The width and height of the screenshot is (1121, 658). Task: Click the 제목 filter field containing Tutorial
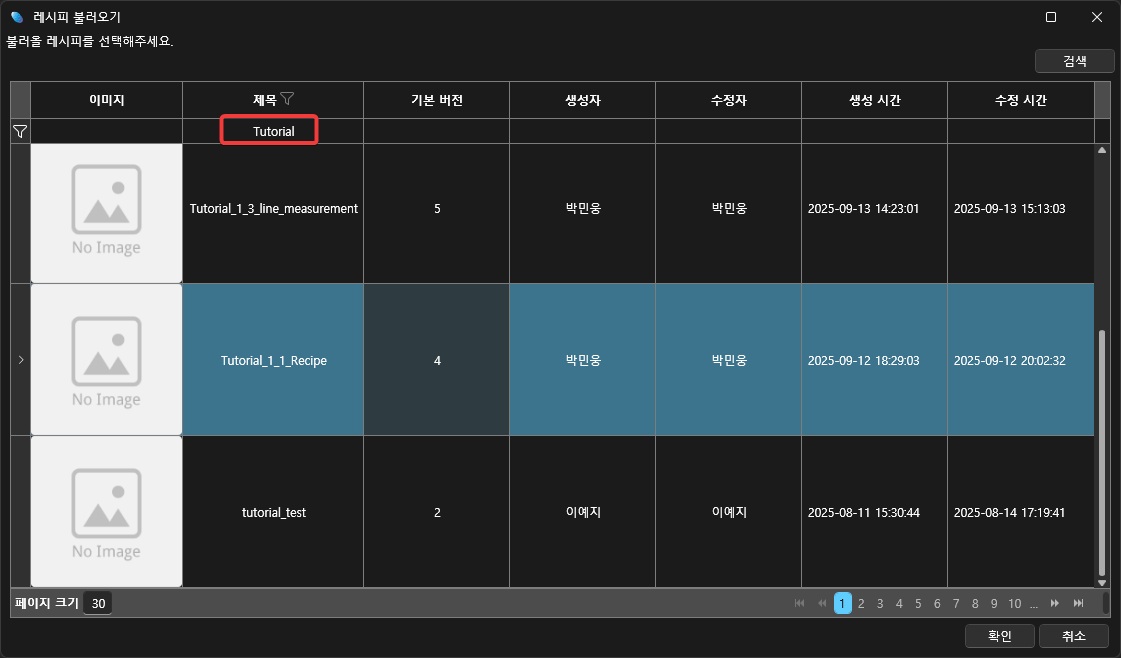pyautogui.click(x=272, y=131)
